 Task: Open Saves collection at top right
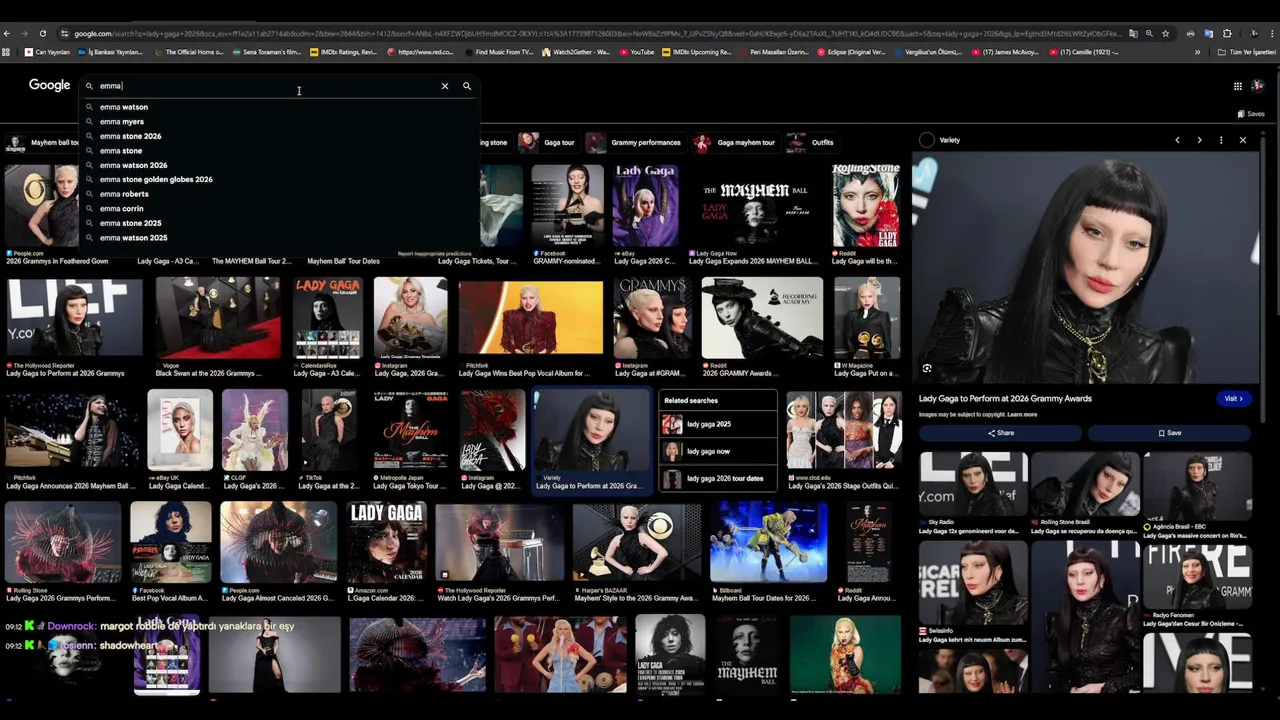(x=1251, y=114)
